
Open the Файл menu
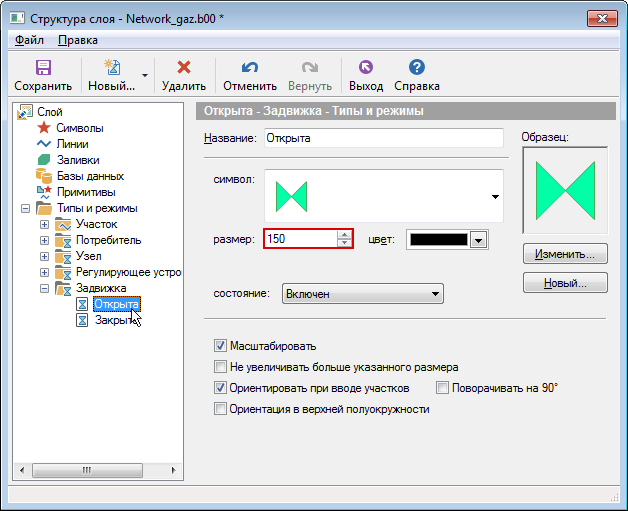pyautogui.click(x=29, y=40)
